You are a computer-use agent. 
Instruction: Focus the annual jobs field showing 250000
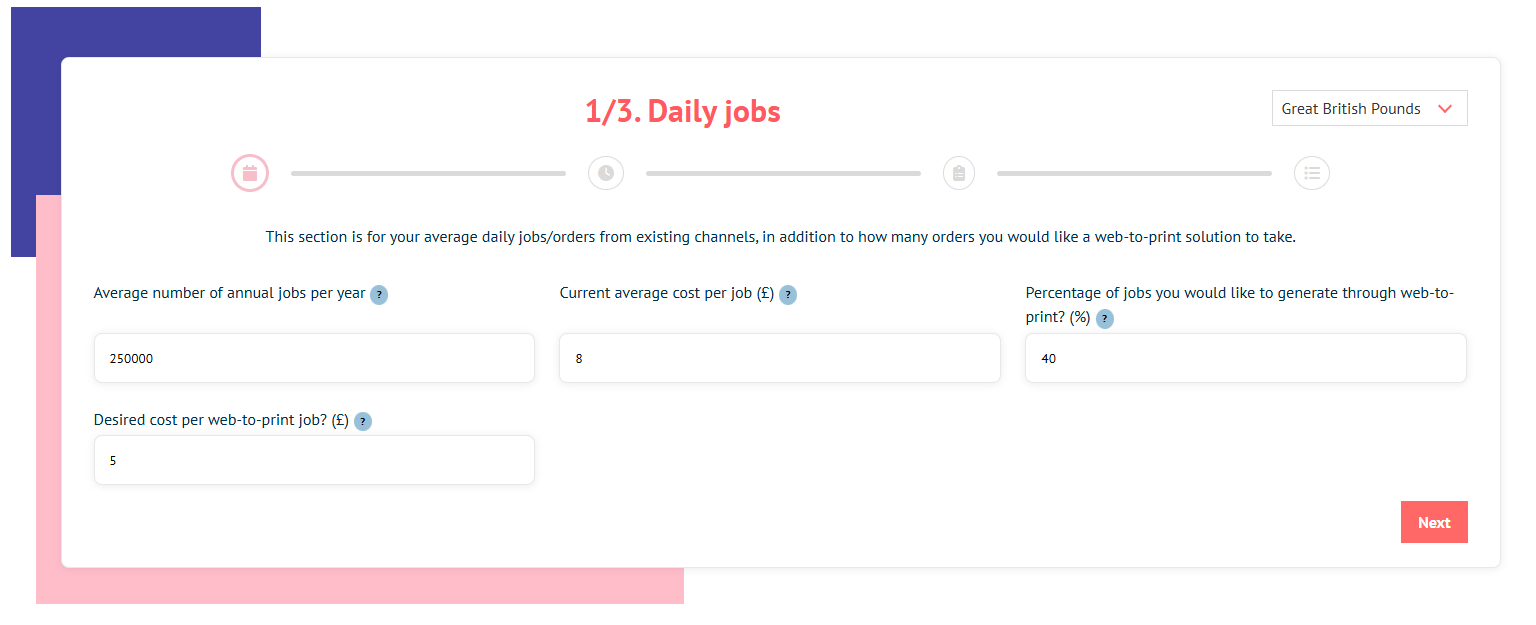314,358
